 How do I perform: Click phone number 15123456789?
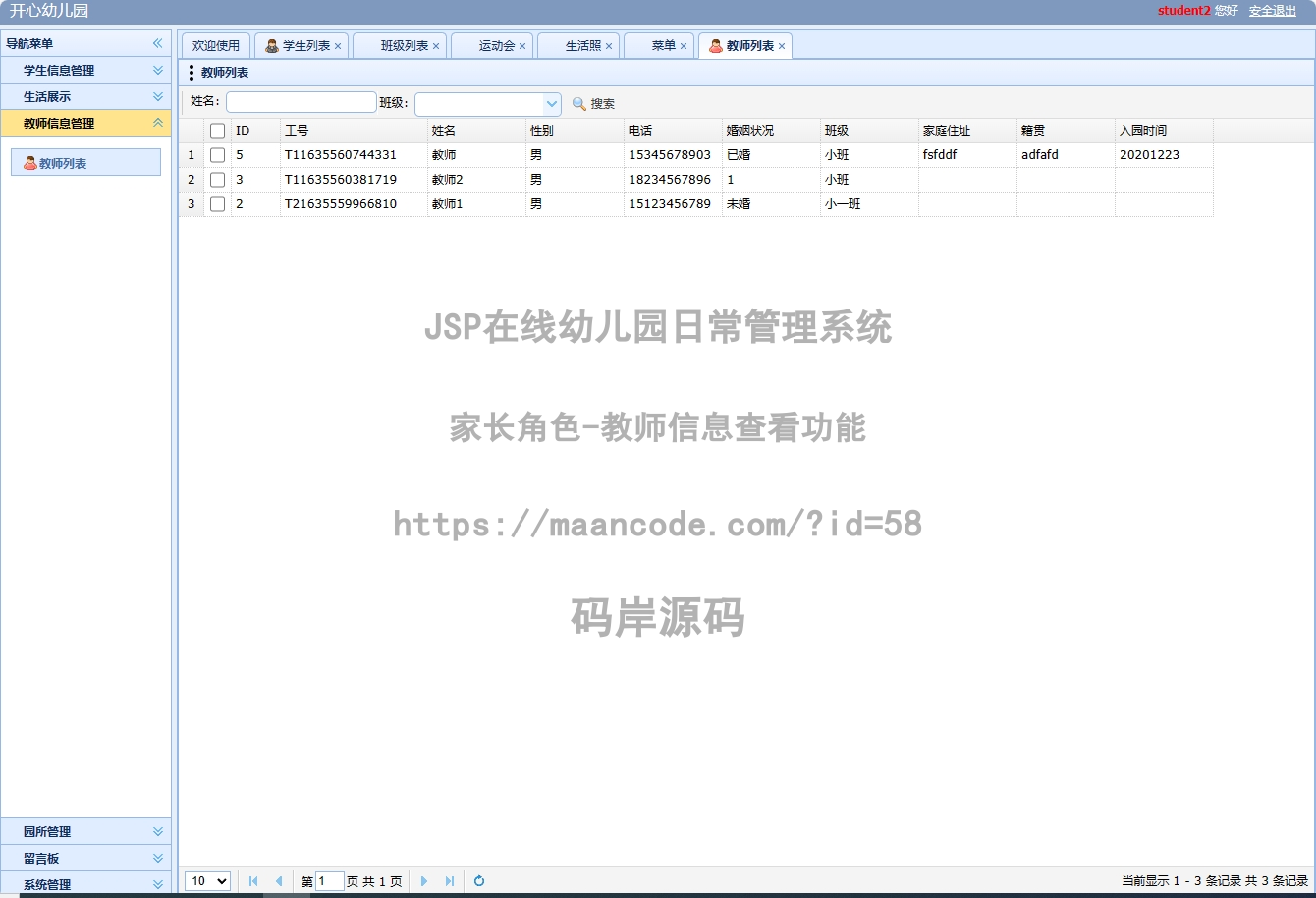point(670,204)
